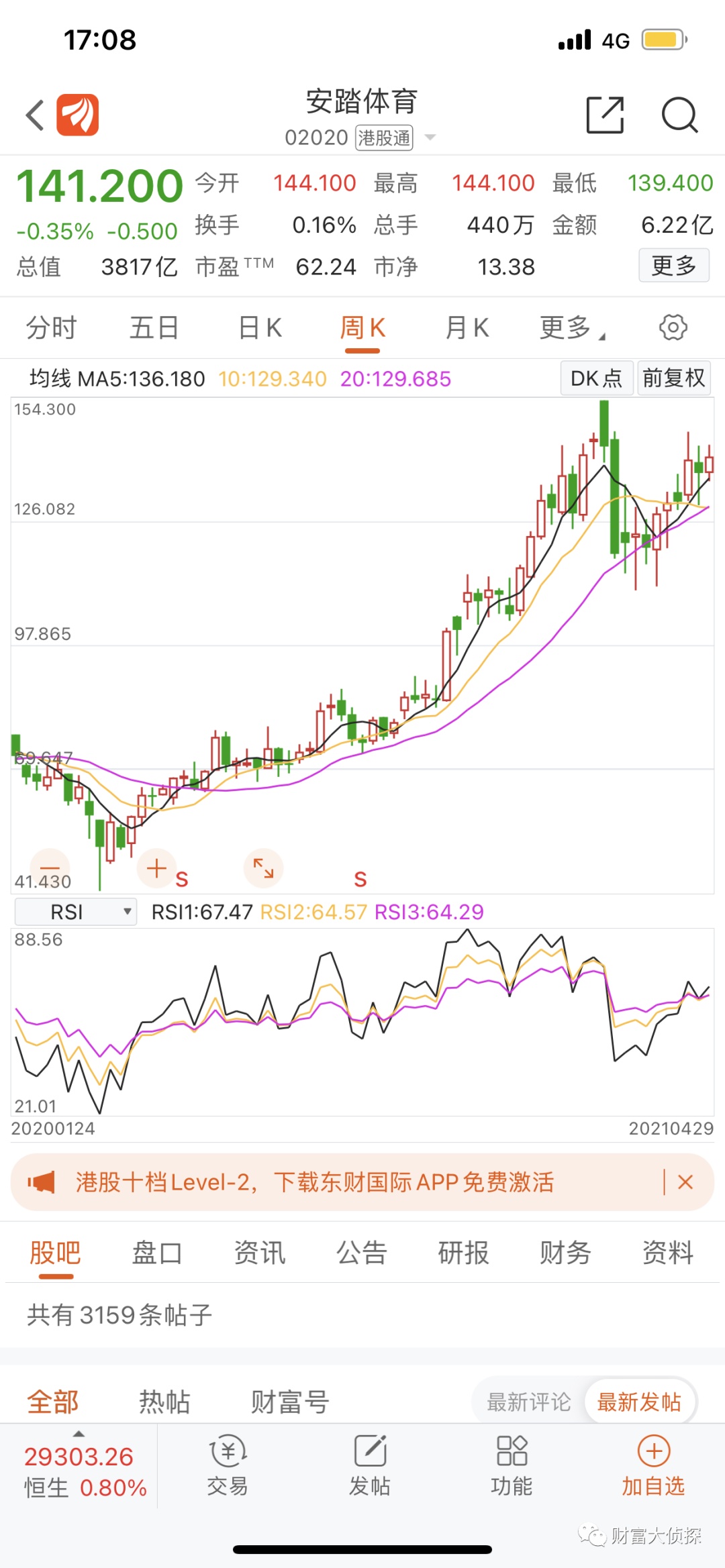Show 财富号 posts filter
The width and height of the screenshot is (725, 1568).
pos(290,1402)
